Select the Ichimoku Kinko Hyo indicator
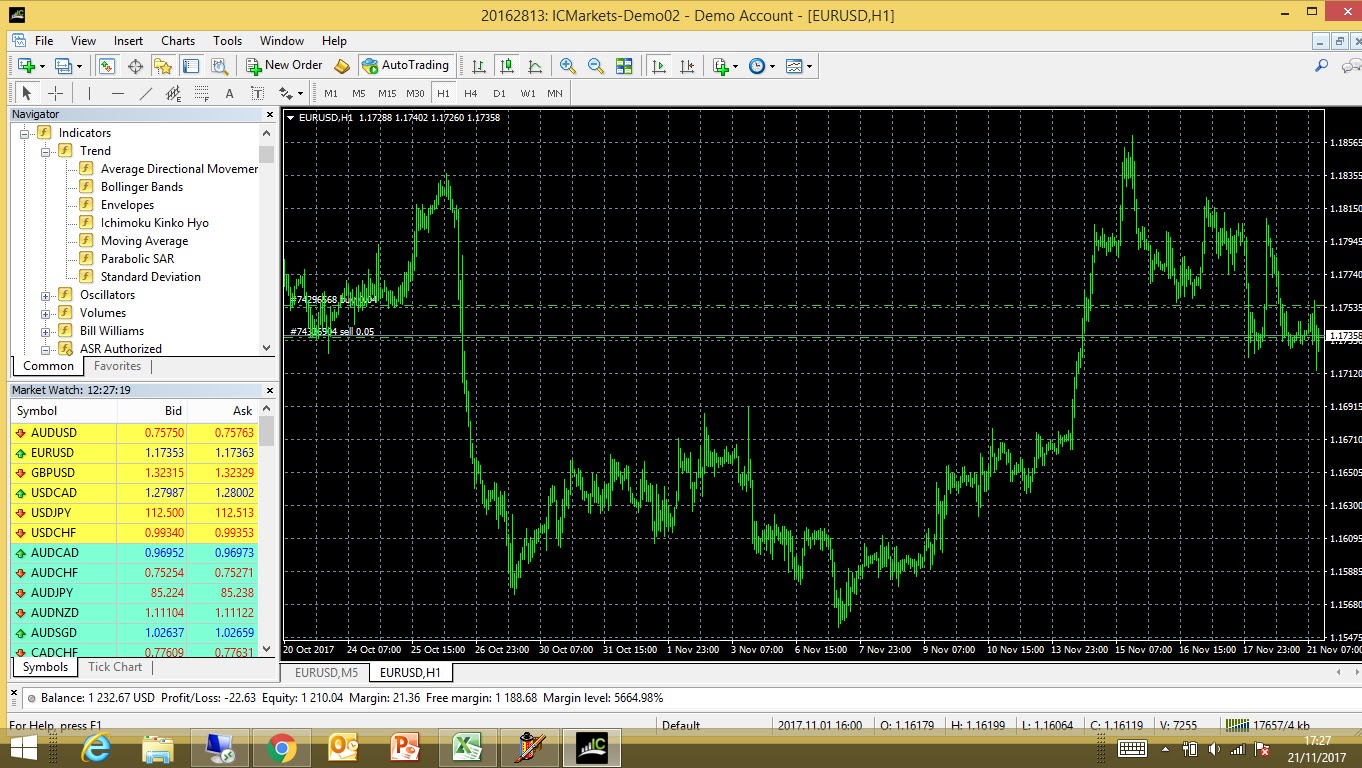Viewport: 1362px width, 768px height. 155,223
